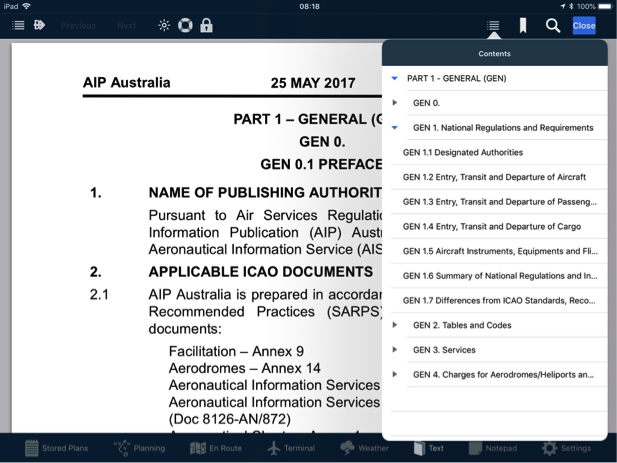Image resolution: width=617 pixels, height=463 pixels.
Task: Select GEN 3. Services row
Action: pos(495,350)
